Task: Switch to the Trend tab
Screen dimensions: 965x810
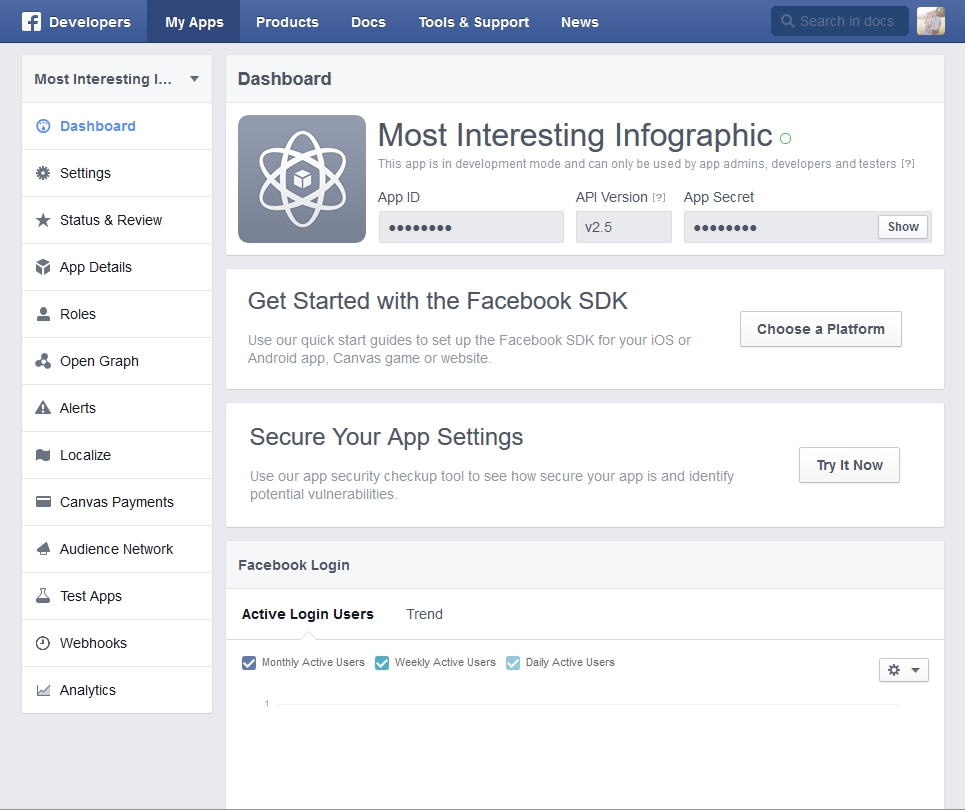Action: [424, 614]
